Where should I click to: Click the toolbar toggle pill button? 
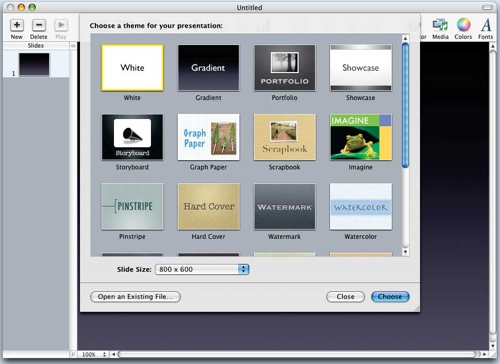tap(487, 7)
